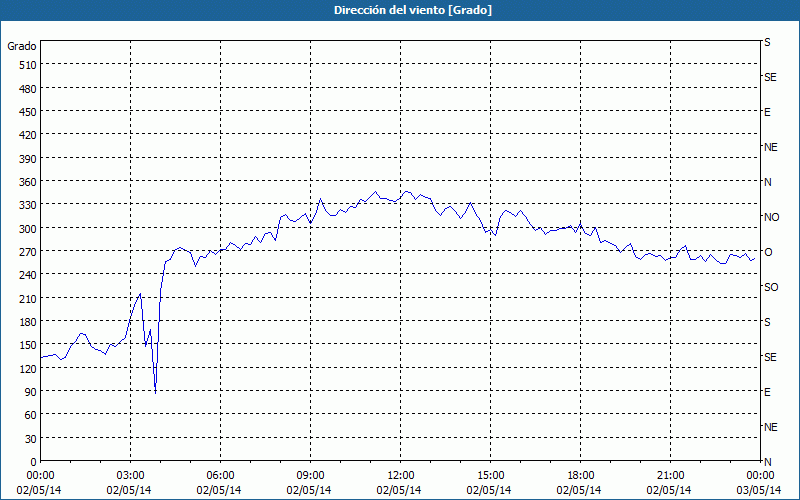
Task: Select the 09:00 time axis label
Action: pyautogui.click(x=310, y=476)
